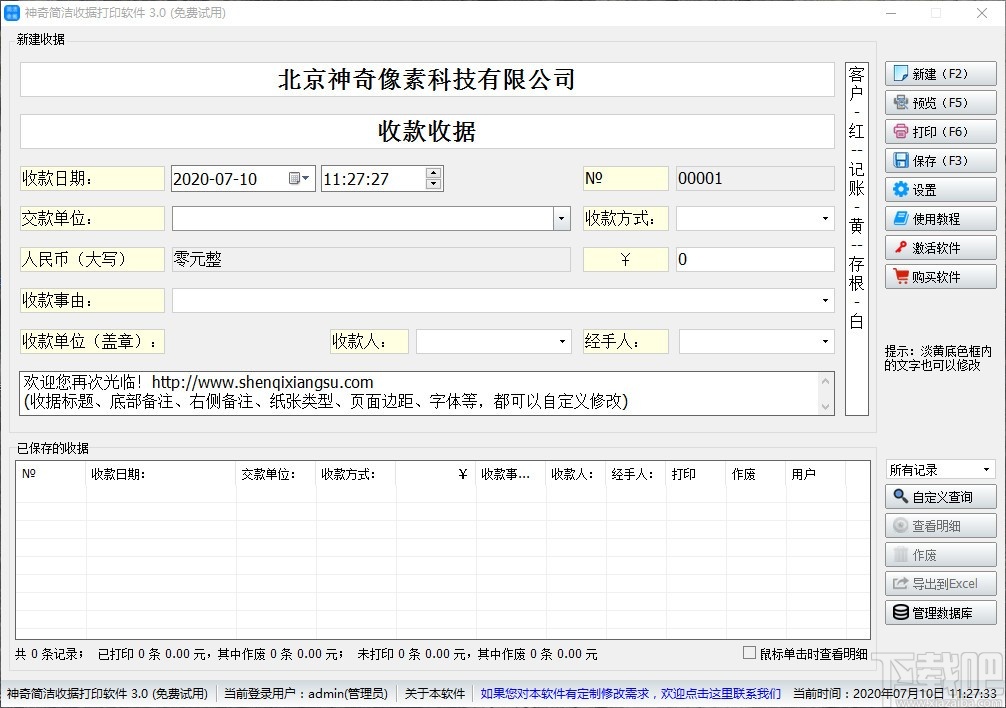Open the 设置 settings panel
This screenshot has width=1006, height=708.
coord(939,189)
